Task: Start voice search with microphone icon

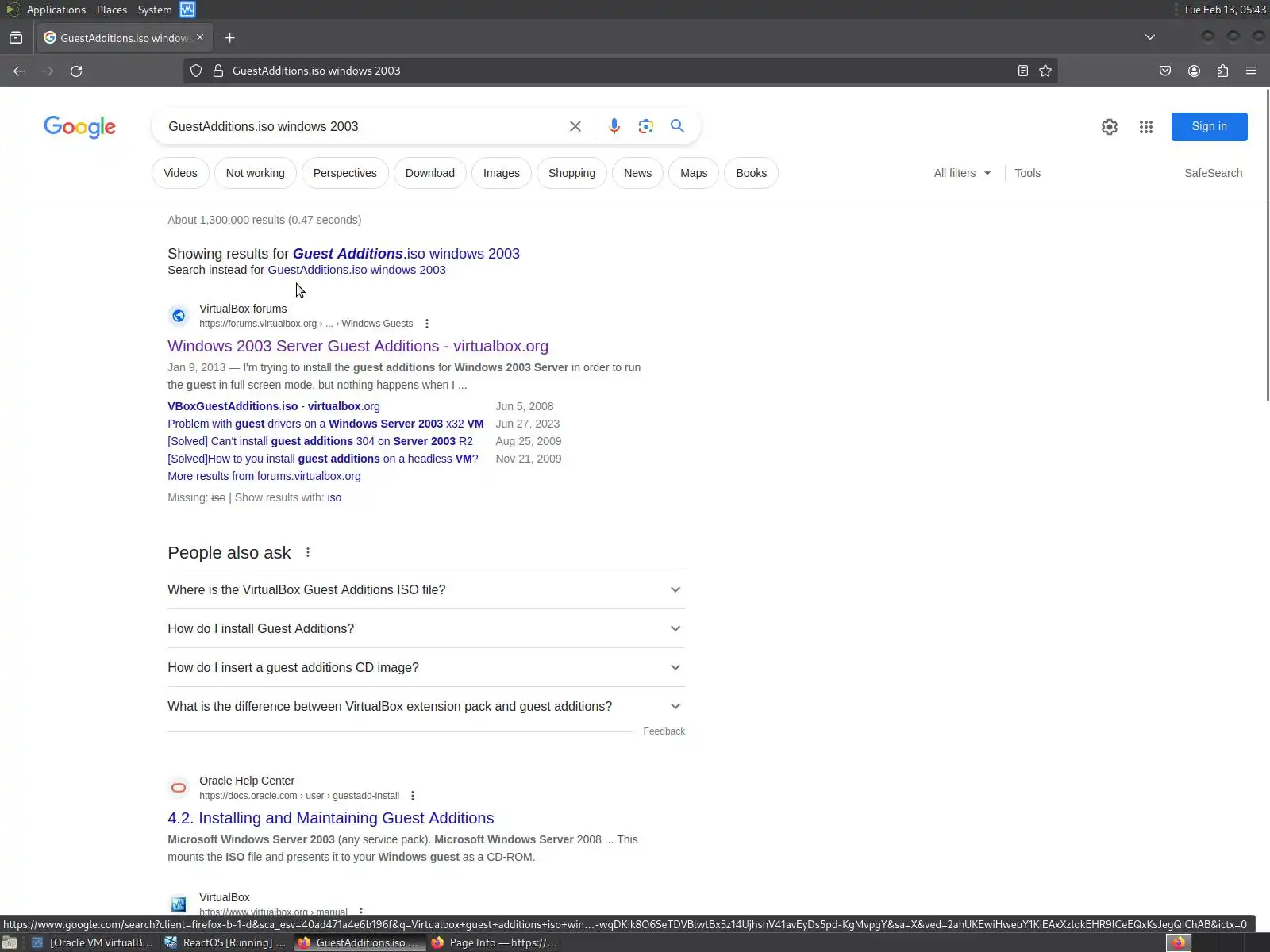Action: point(614,126)
